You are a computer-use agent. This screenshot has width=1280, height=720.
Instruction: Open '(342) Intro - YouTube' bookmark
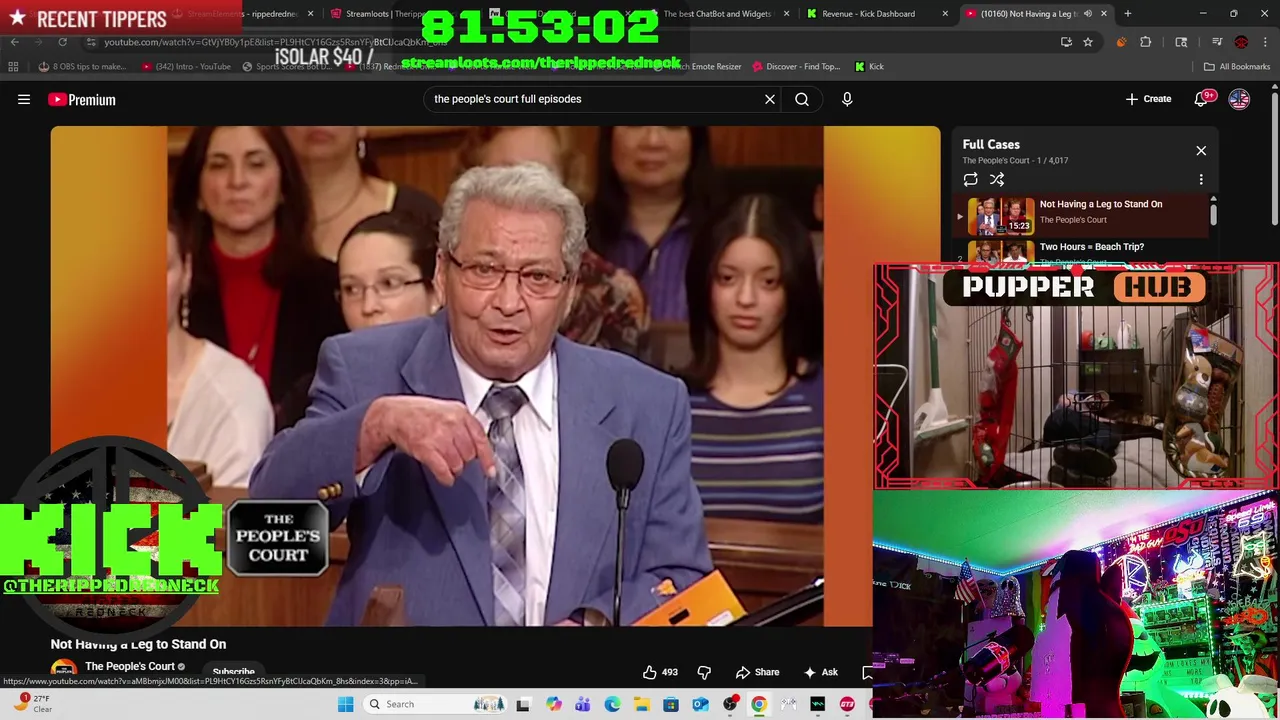(x=186, y=66)
